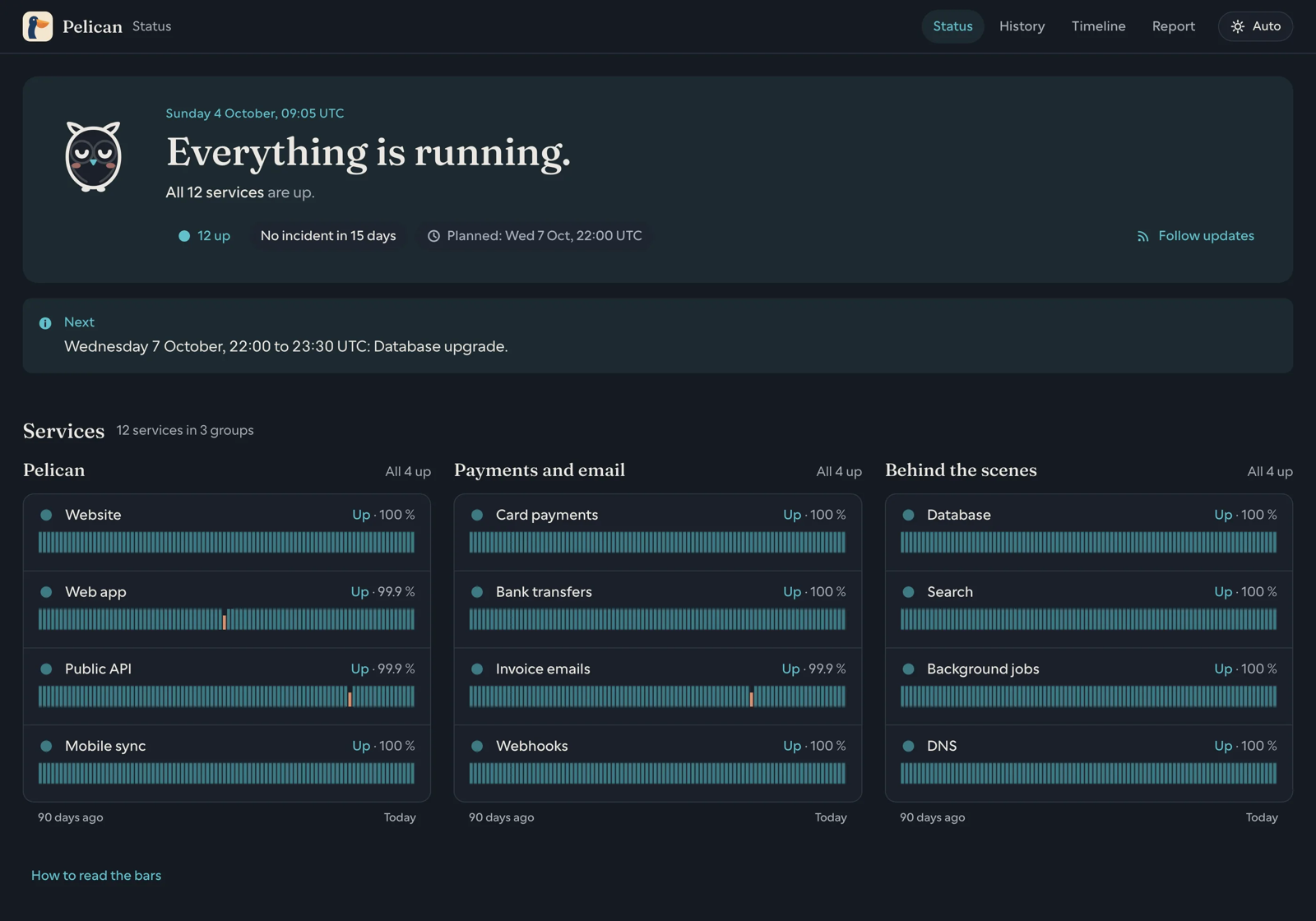The image size is (1316, 921).
Task: Select the orange incident bar in Web app
Action: pos(224,622)
